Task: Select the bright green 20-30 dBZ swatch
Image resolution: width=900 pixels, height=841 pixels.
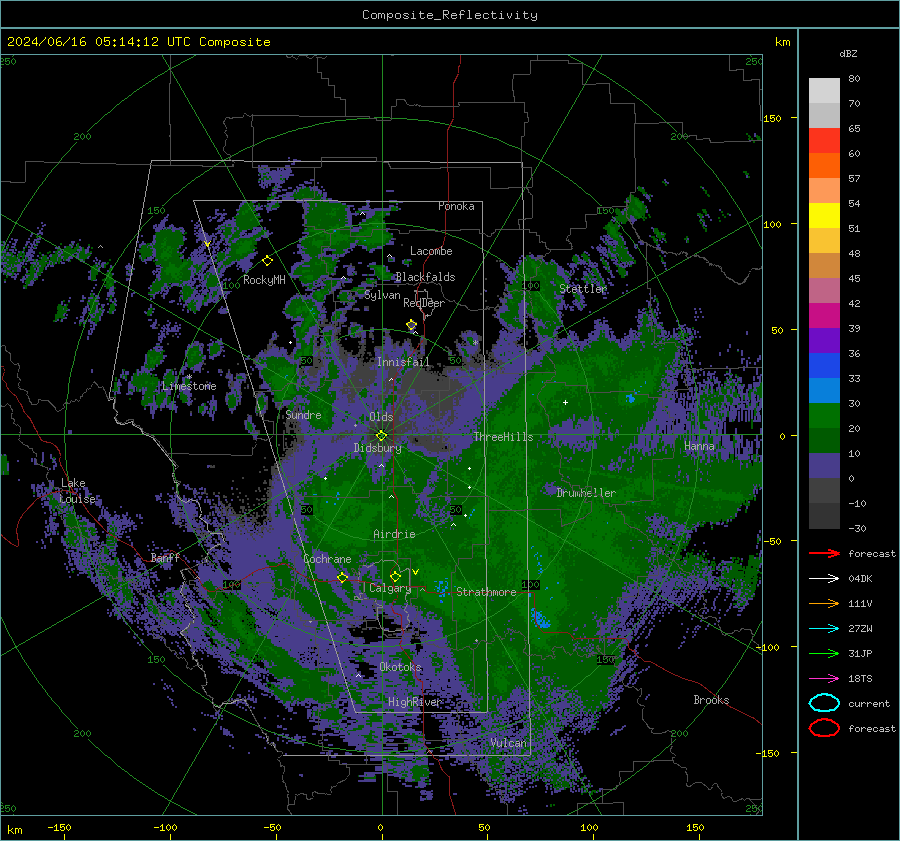Action: 824,416
